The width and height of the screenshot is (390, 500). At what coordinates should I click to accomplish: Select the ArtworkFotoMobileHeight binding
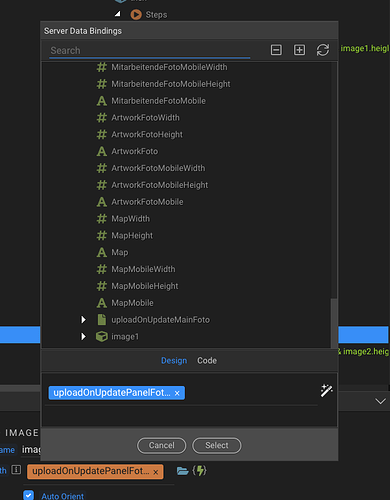pyautogui.click(x=160, y=185)
